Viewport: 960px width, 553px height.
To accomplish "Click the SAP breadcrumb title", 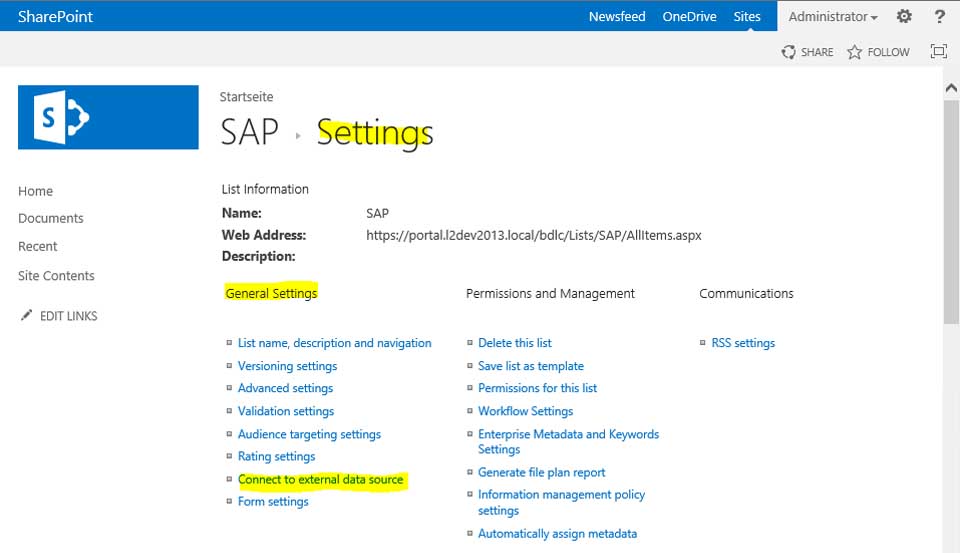I will (249, 132).
